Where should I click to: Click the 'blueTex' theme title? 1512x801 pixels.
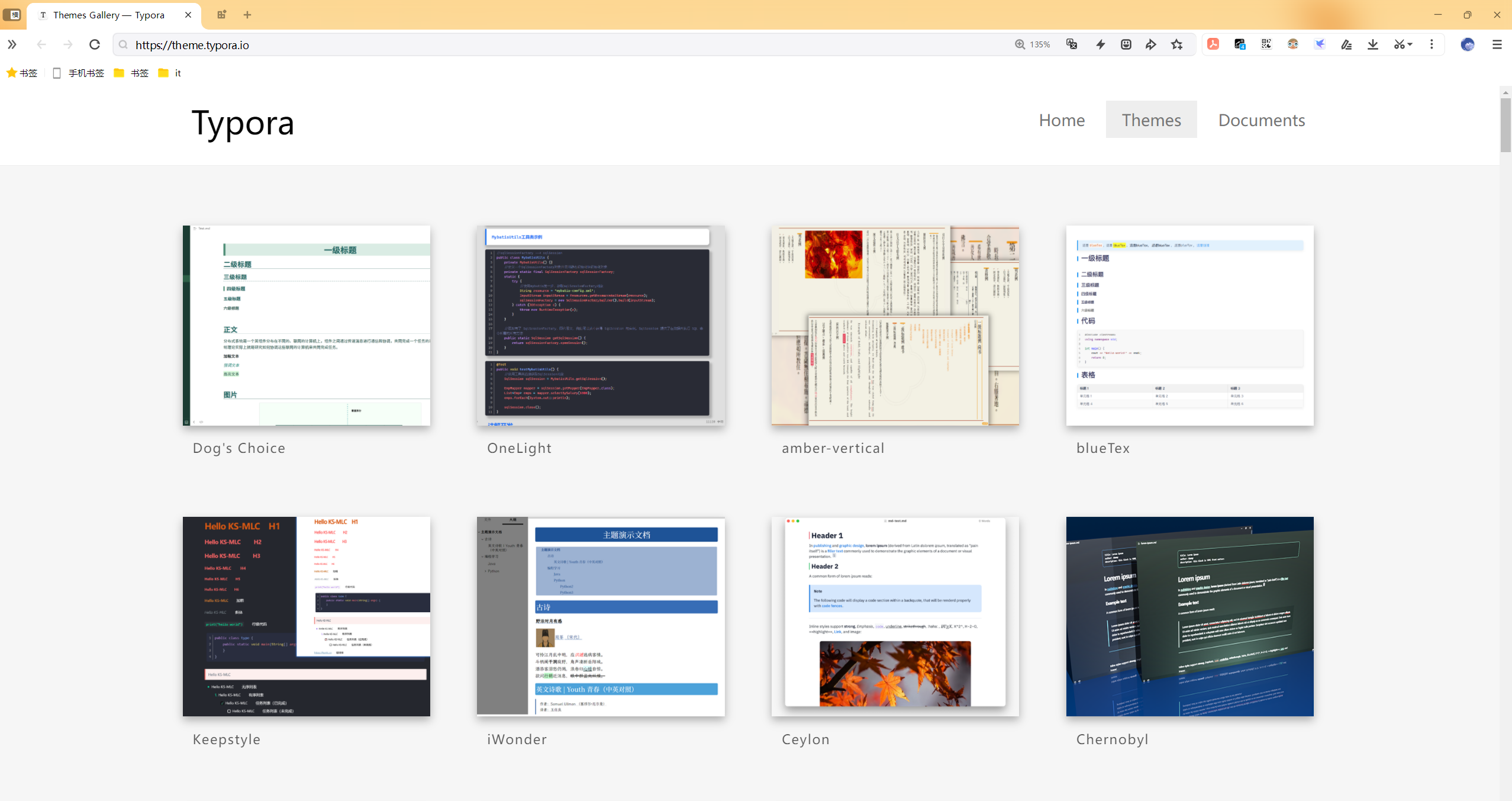point(1103,448)
